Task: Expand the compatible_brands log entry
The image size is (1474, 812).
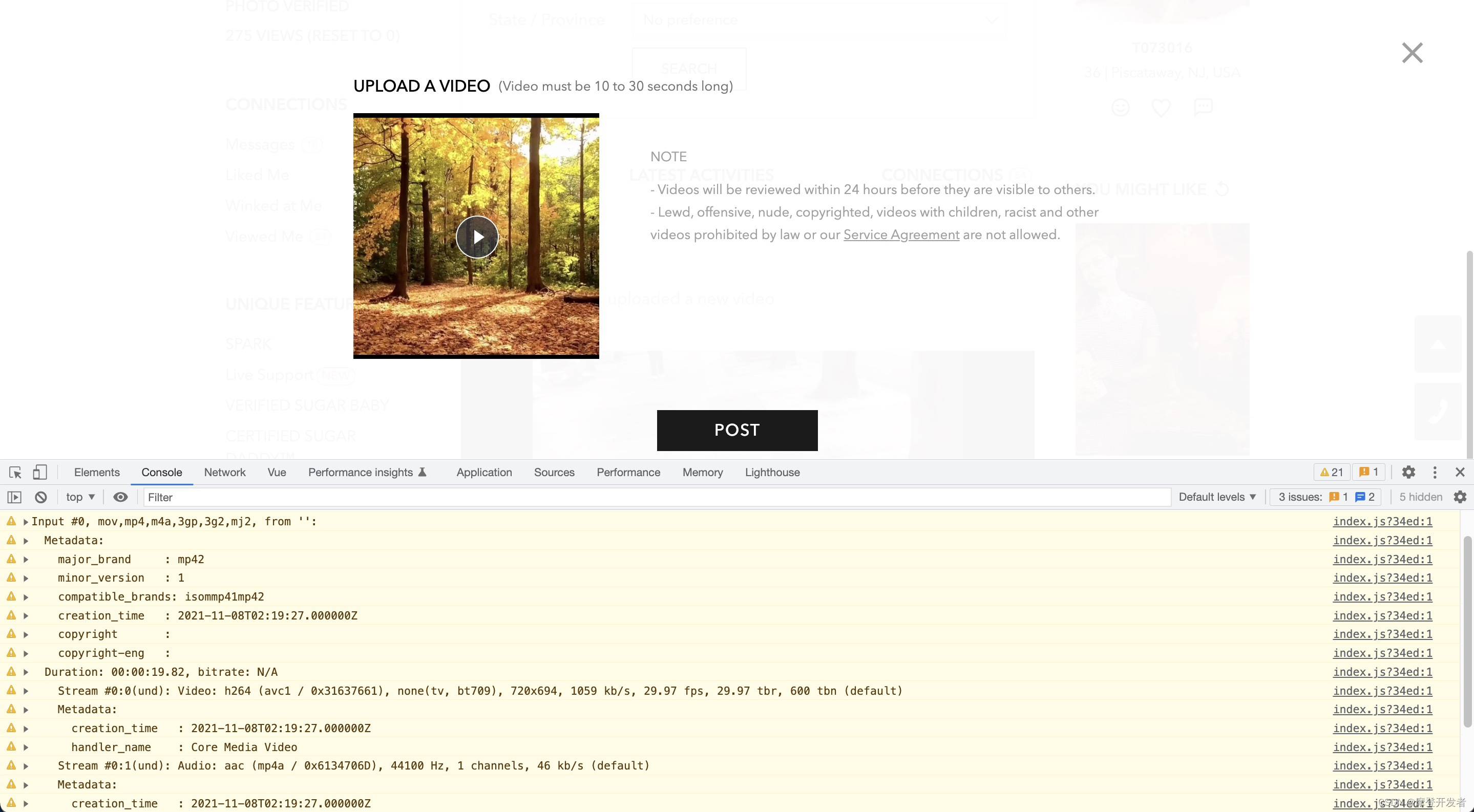Action: coord(25,597)
